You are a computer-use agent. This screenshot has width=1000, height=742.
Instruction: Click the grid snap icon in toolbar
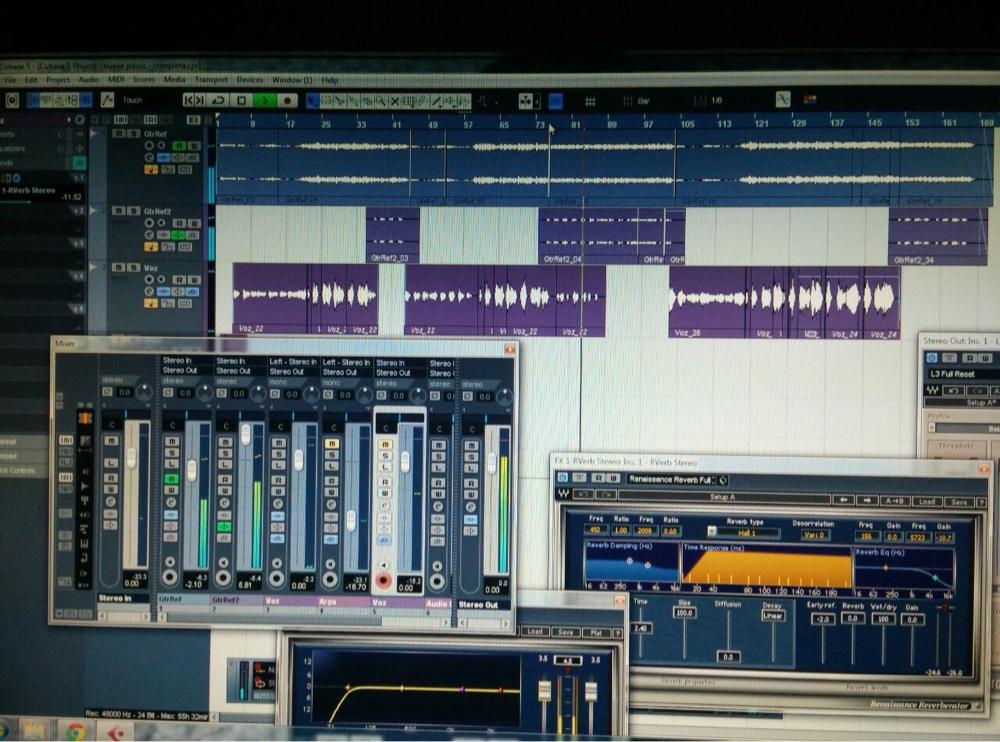click(590, 101)
